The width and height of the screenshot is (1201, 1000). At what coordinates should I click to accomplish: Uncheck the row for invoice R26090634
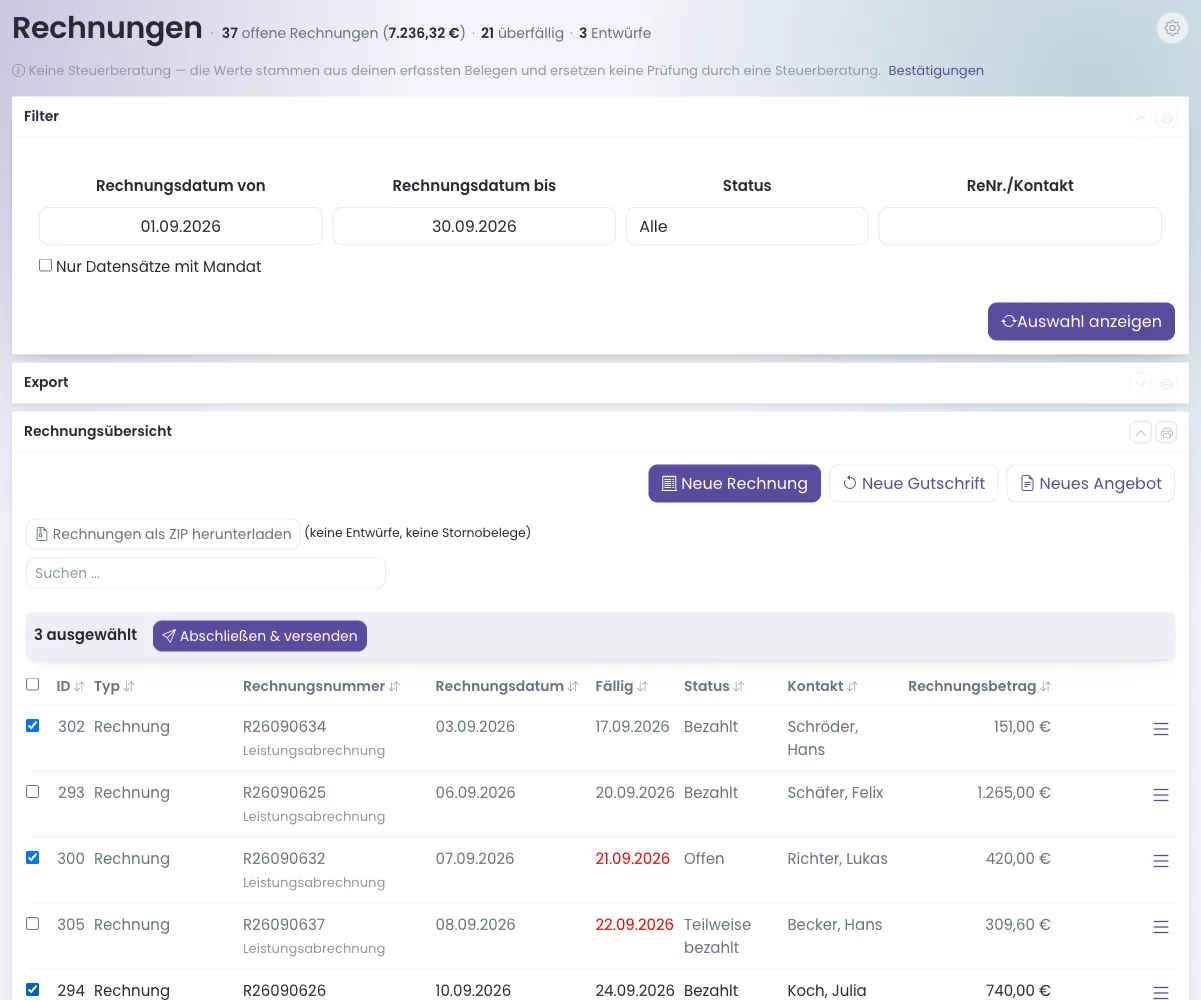tap(32, 726)
